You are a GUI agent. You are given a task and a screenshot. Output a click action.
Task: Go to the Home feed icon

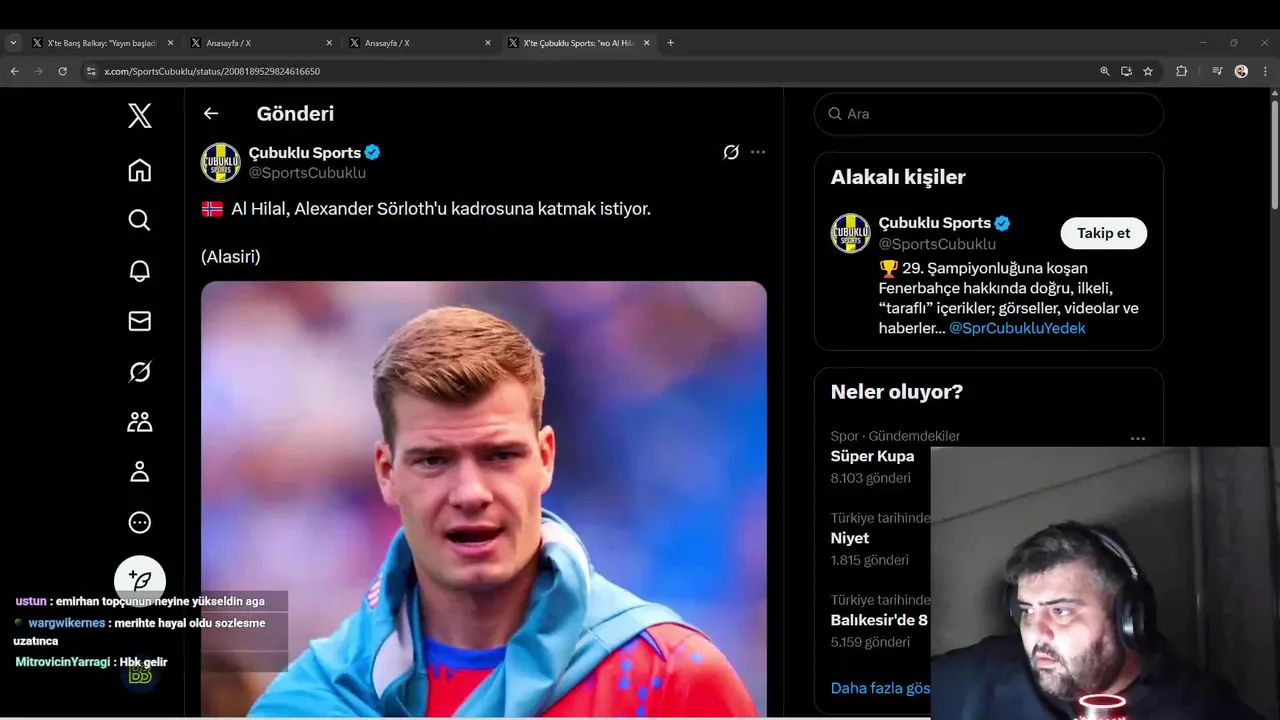pyautogui.click(x=140, y=170)
